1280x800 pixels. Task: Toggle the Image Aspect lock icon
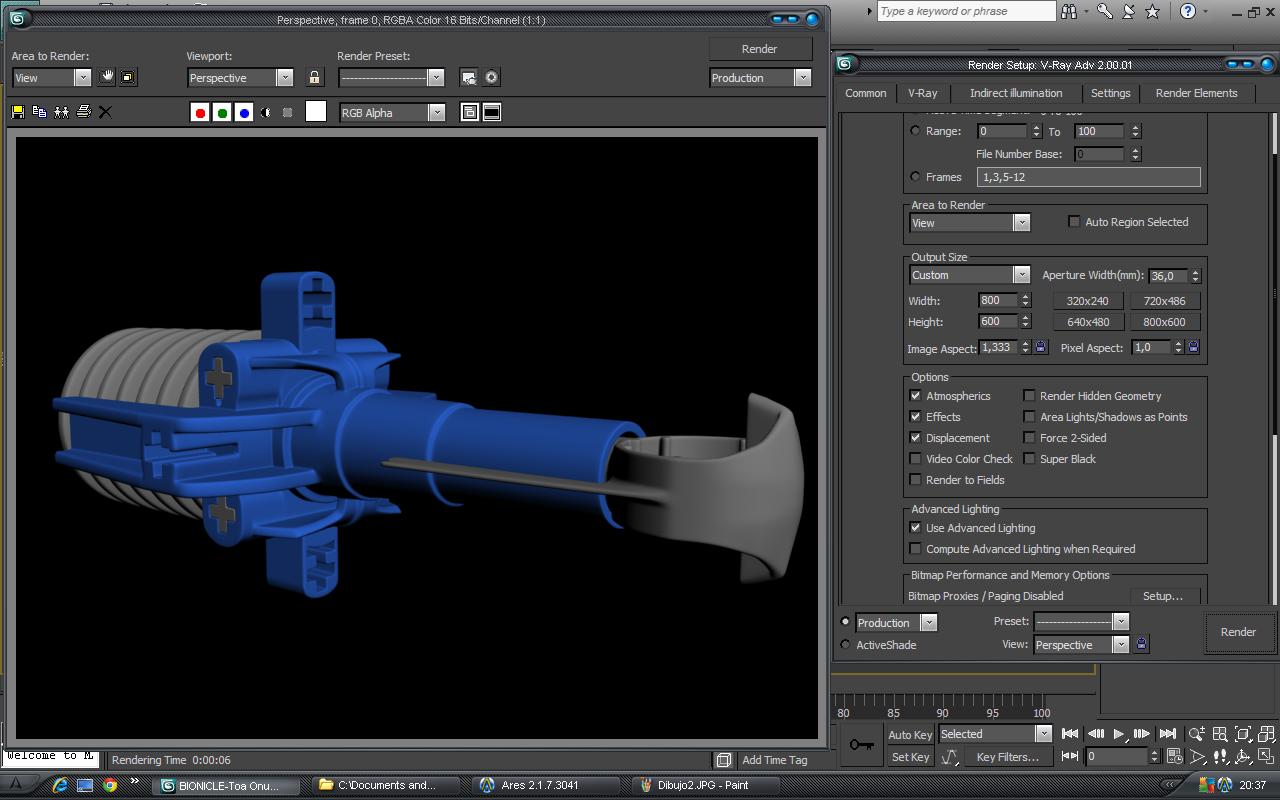1040,347
